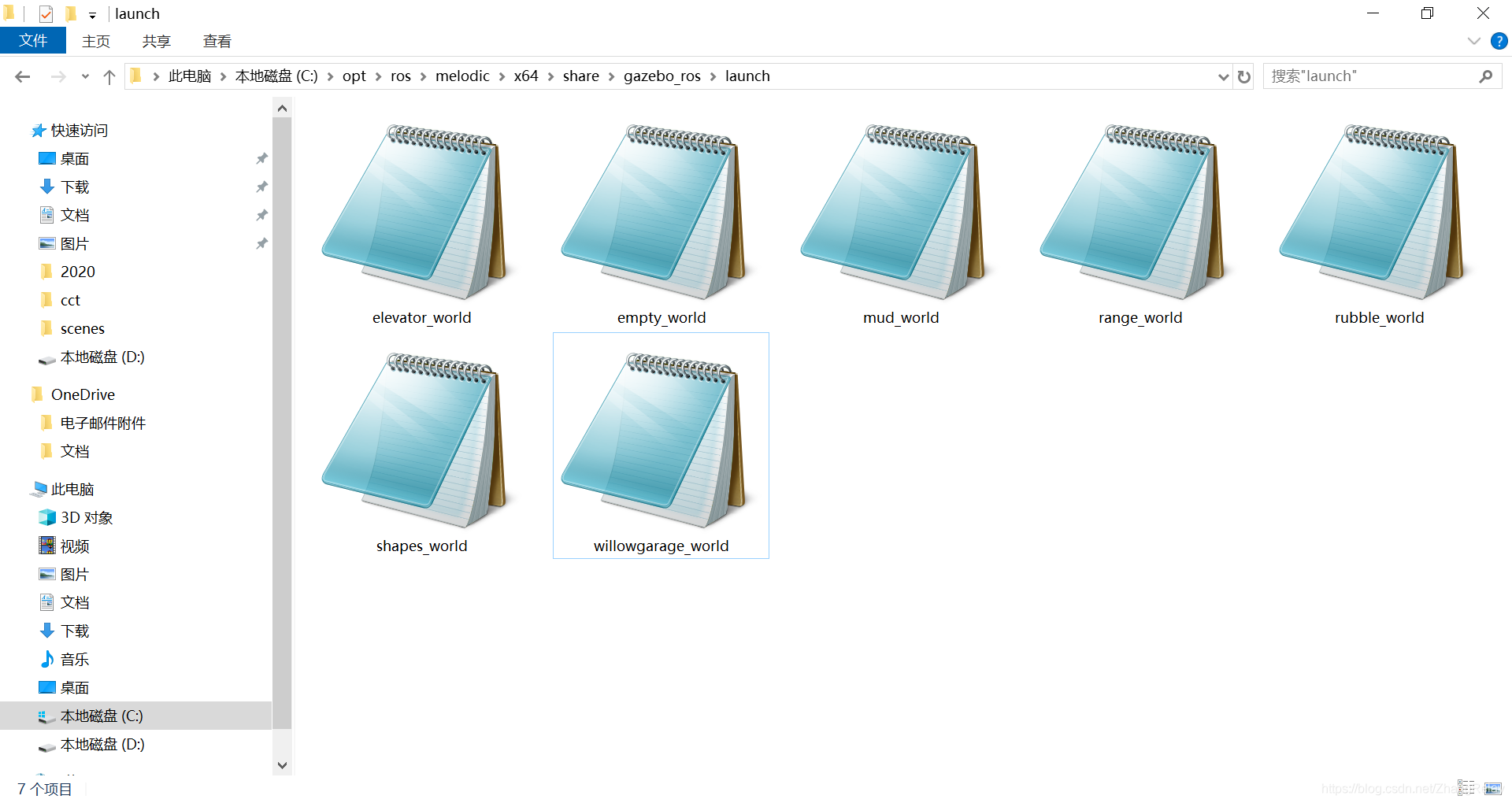Open 视频 folder in sidebar

75,546
